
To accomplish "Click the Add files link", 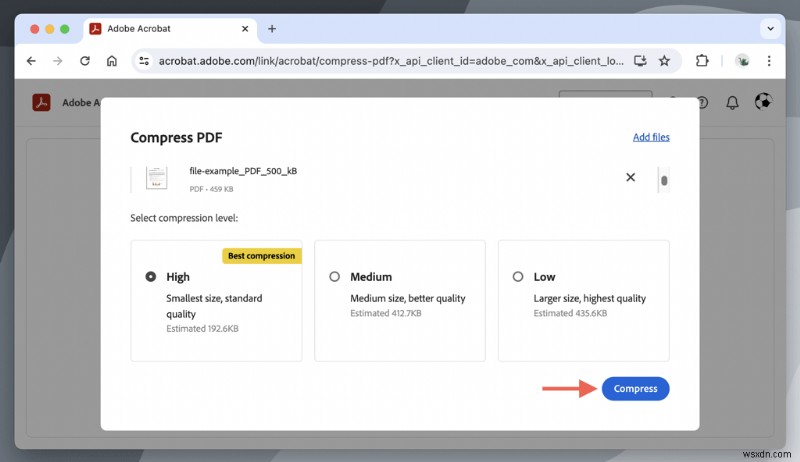I will click(651, 137).
